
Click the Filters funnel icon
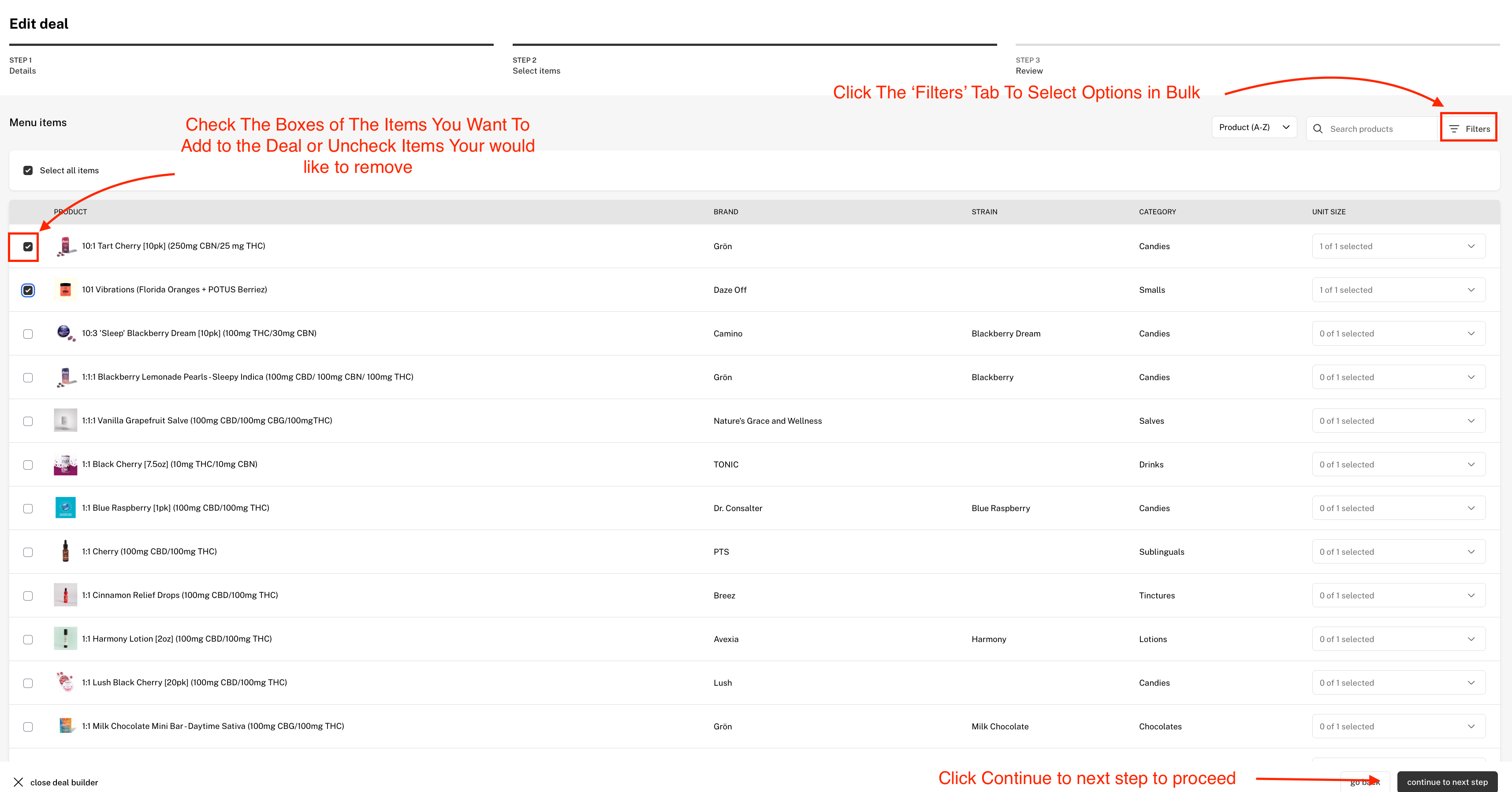1455,129
